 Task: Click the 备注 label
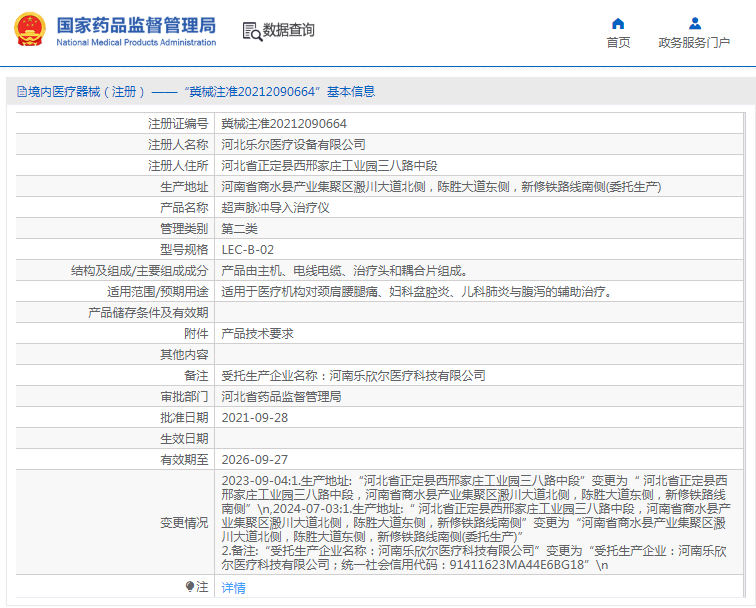coord(196,376)
